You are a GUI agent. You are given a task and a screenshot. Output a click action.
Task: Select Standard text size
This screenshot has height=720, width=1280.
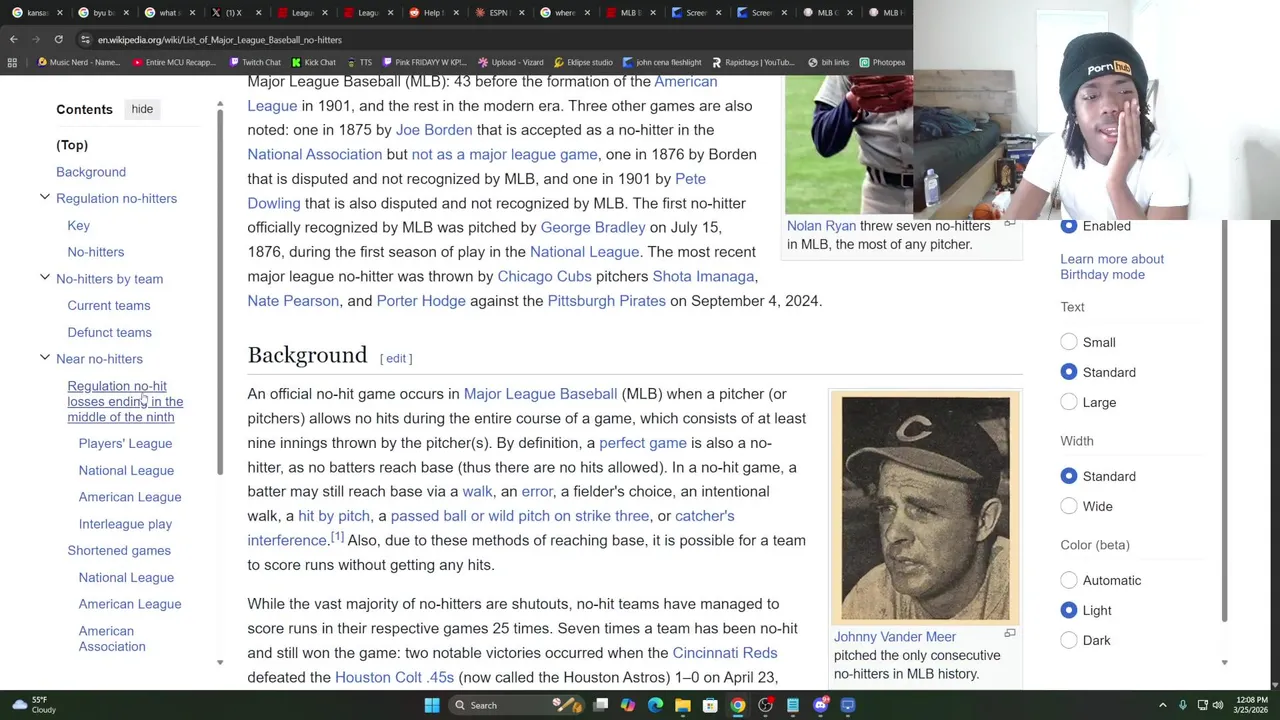[x=1069, y=372]
